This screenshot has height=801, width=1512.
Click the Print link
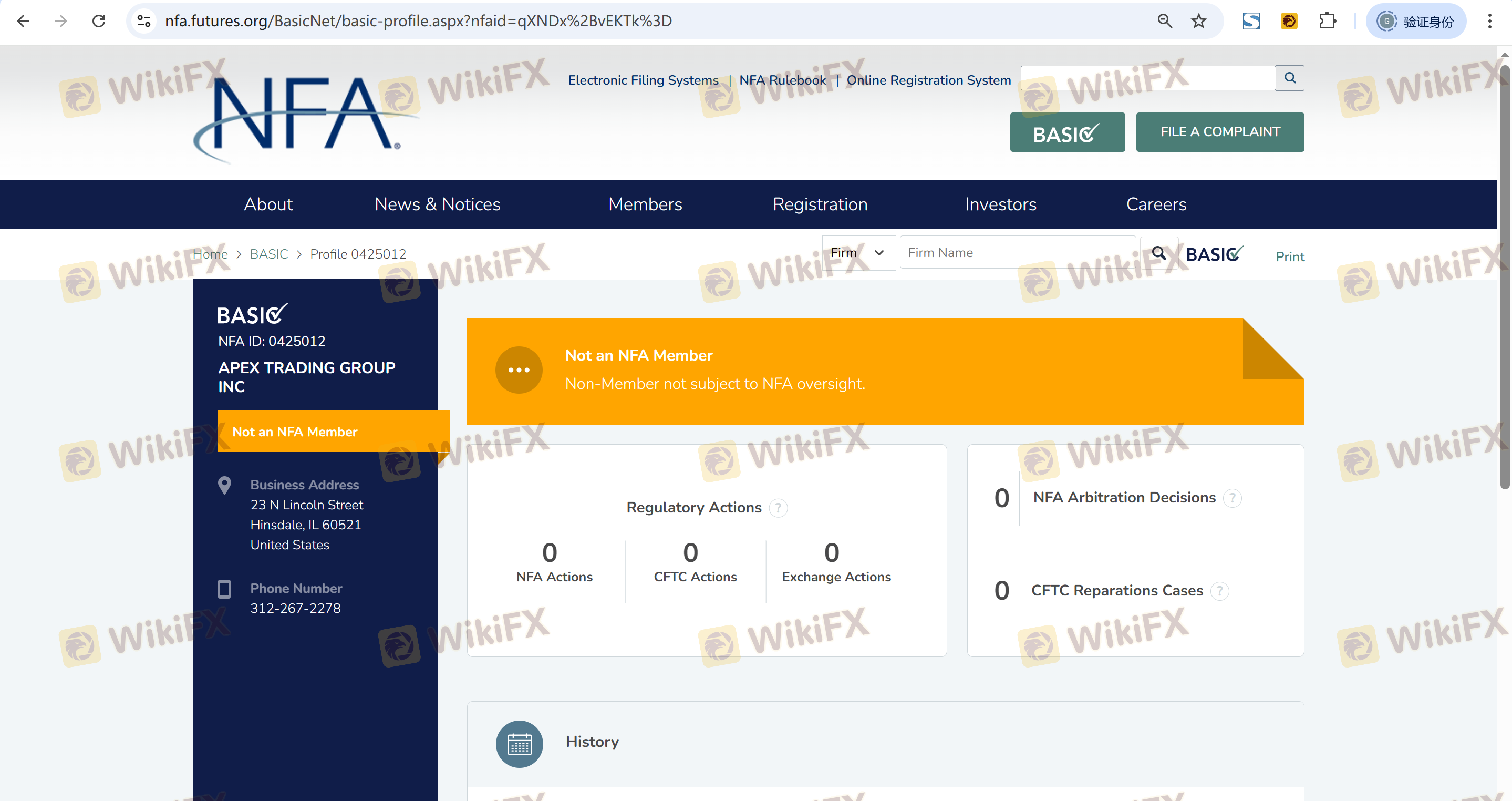tap(1290, 256)
